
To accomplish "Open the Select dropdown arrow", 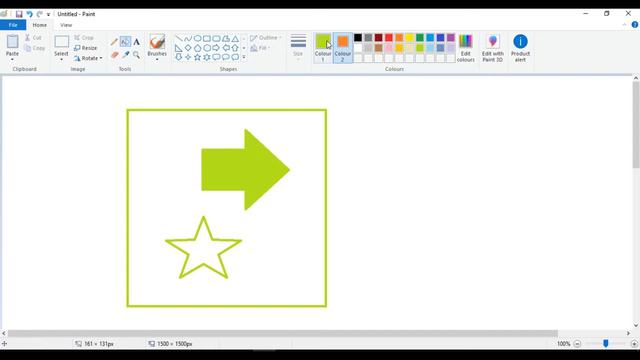I will click(61, 60).
